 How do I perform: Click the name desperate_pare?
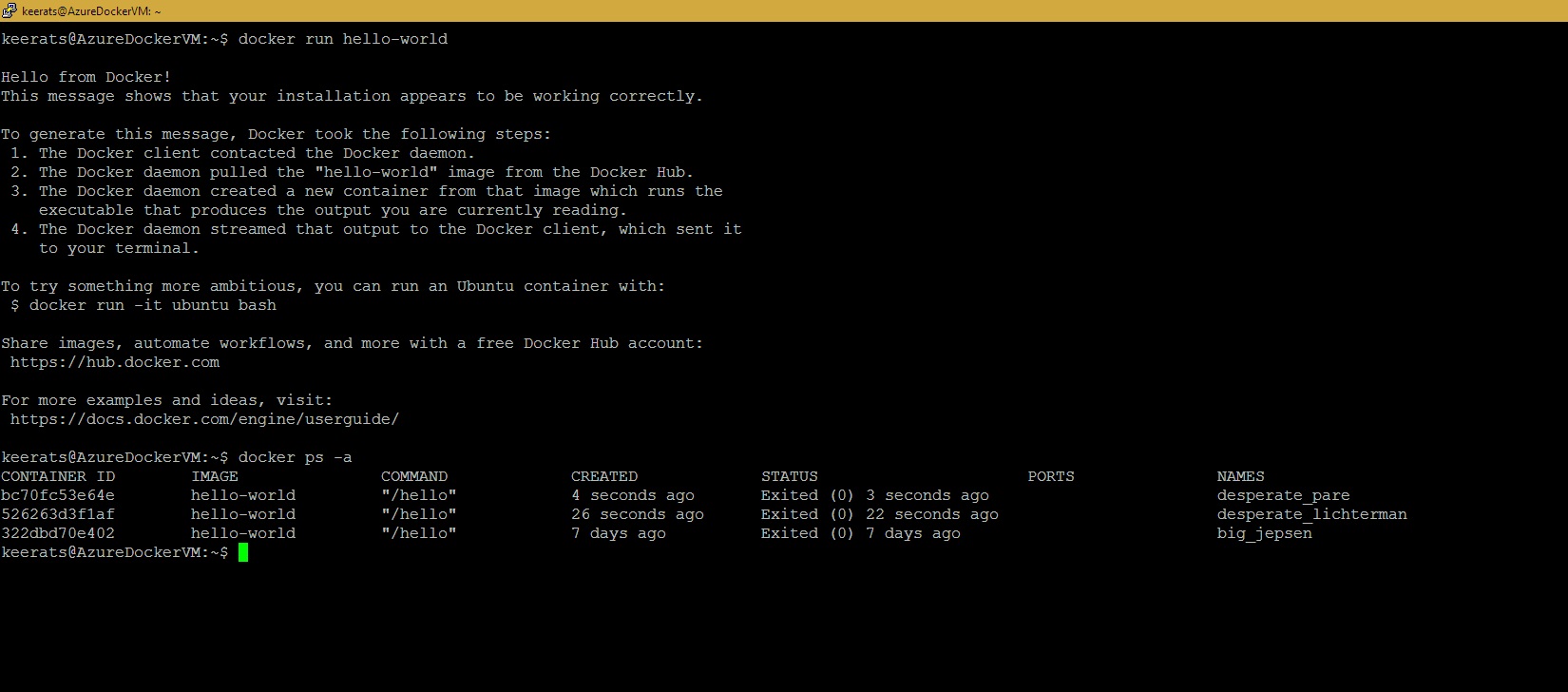1284,495
